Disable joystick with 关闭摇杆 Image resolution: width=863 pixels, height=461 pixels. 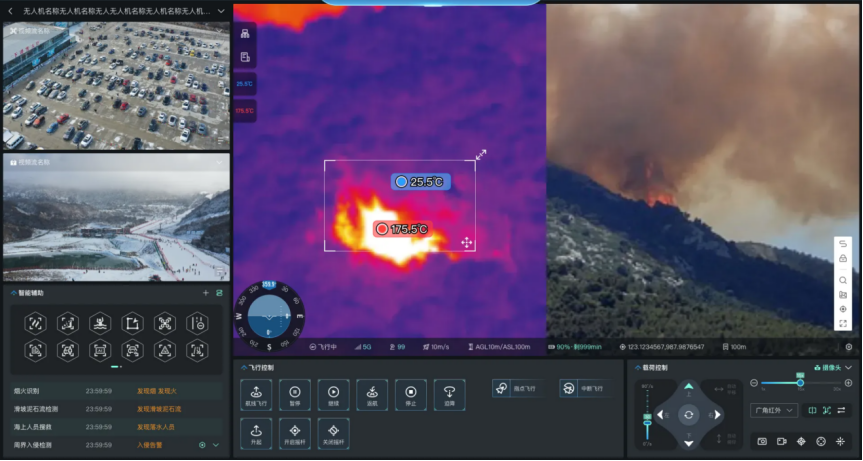click(333, 432)
